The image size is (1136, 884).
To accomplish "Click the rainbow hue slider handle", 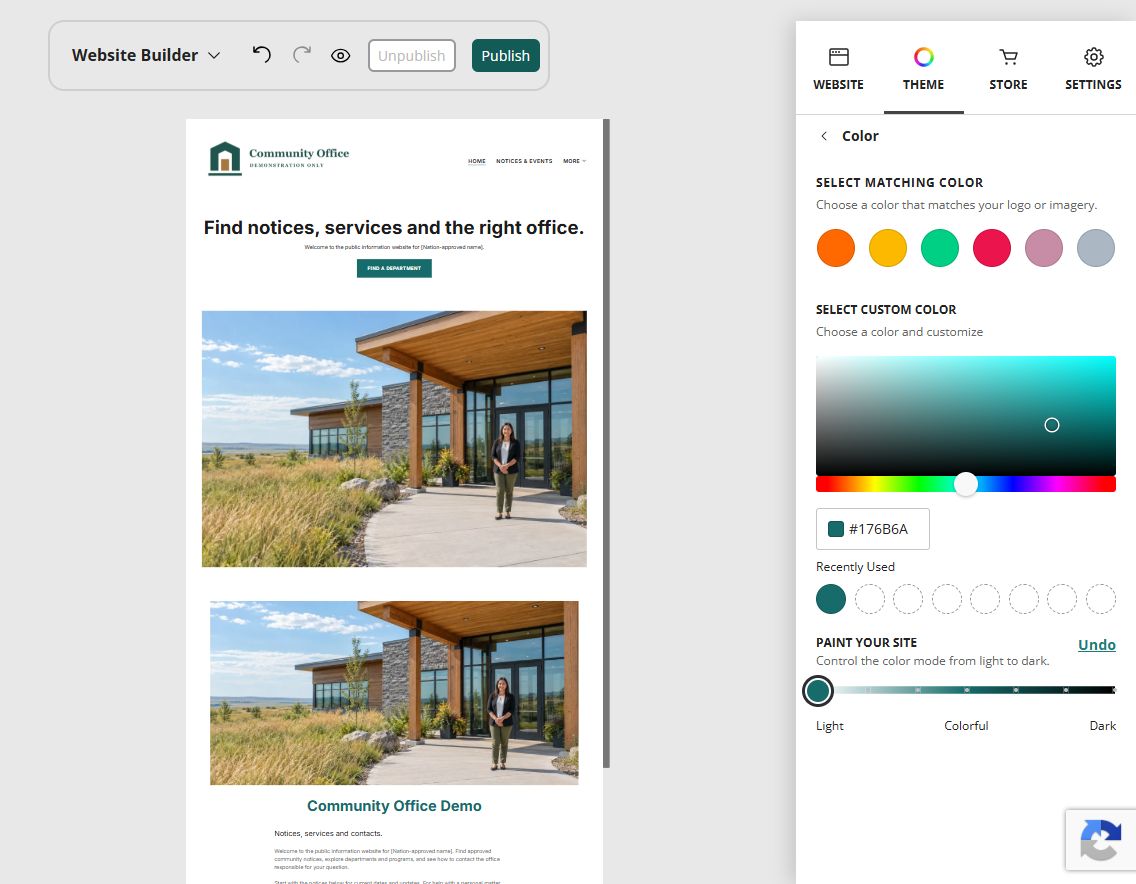I will click(x=966, y=484).
